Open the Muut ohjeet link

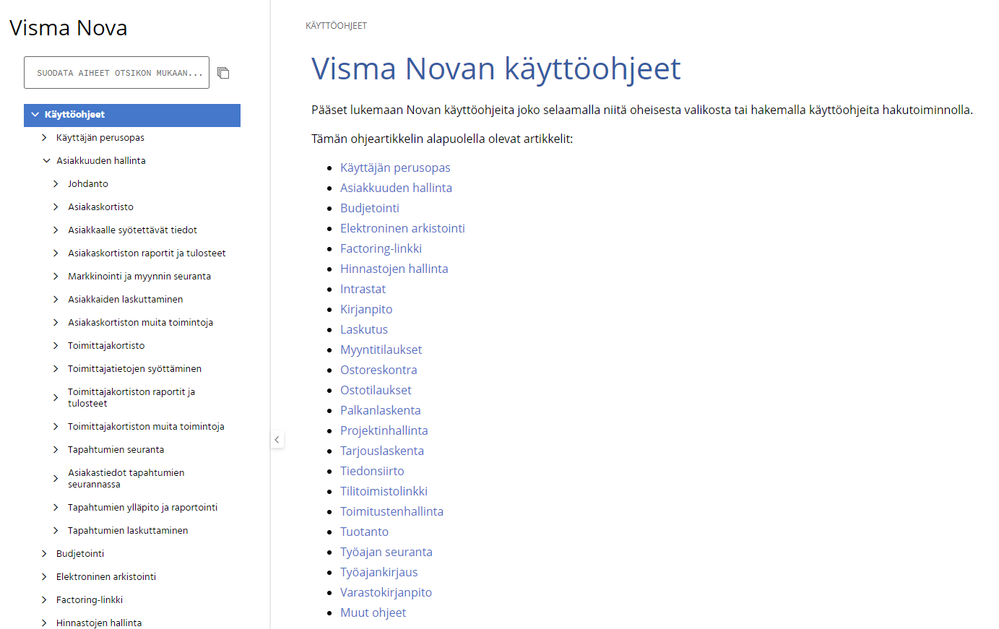point(373,613)
